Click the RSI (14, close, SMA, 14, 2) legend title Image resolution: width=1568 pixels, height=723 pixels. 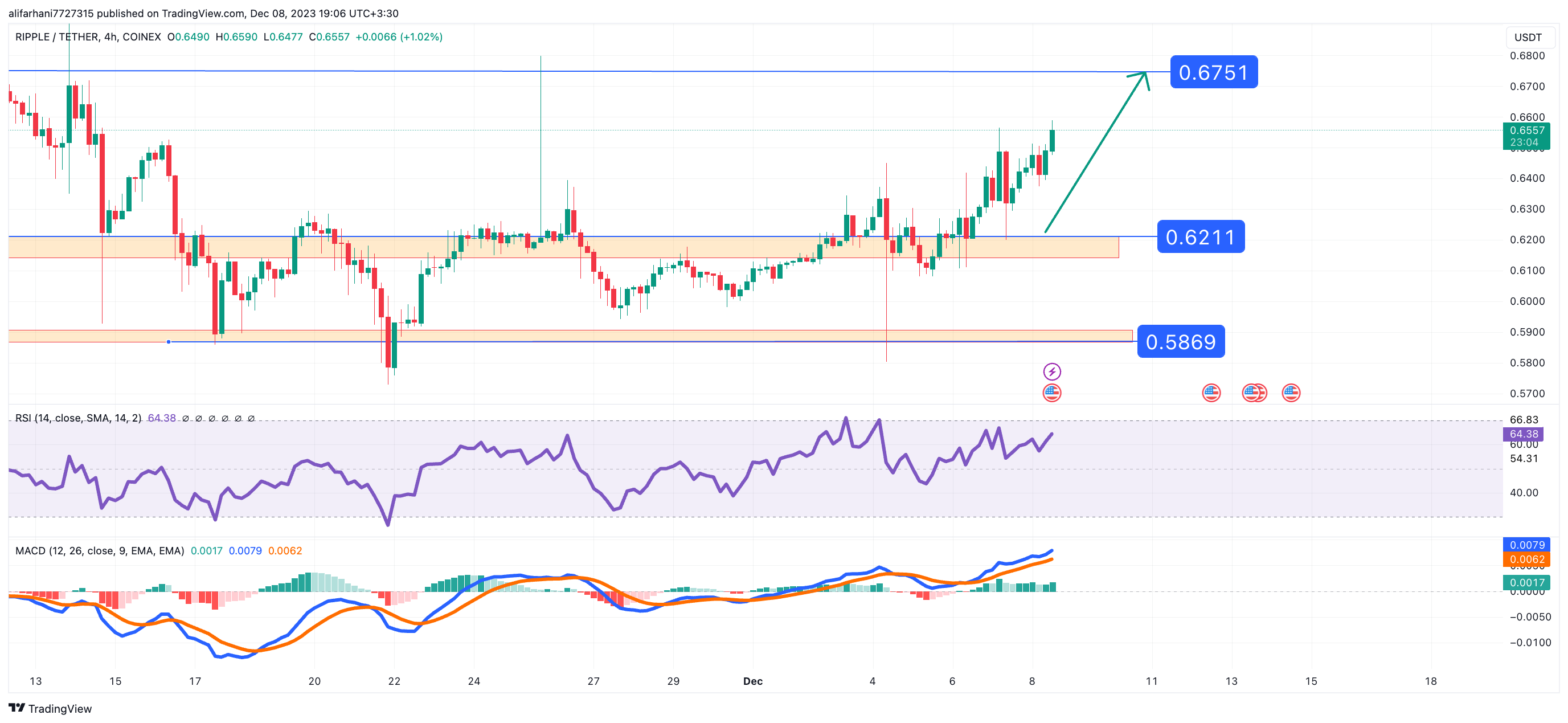coord(78,418)
